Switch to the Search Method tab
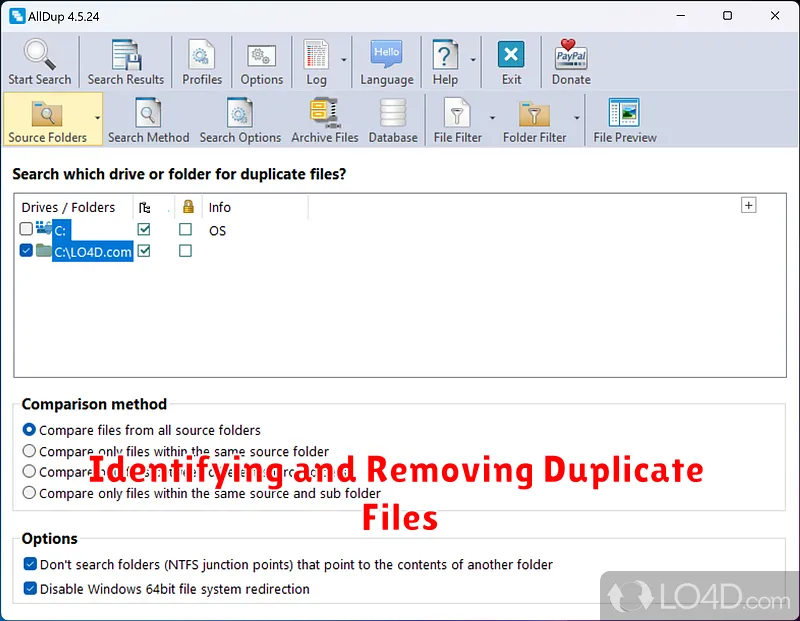The height and width of the screenshot is (621, 800). pos(148,120)
